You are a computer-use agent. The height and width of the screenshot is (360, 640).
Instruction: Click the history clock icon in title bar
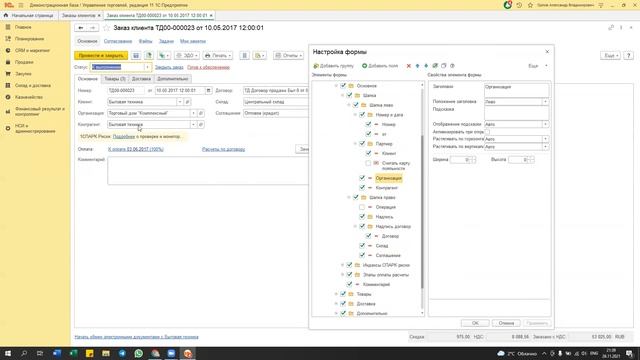[519, 5]
